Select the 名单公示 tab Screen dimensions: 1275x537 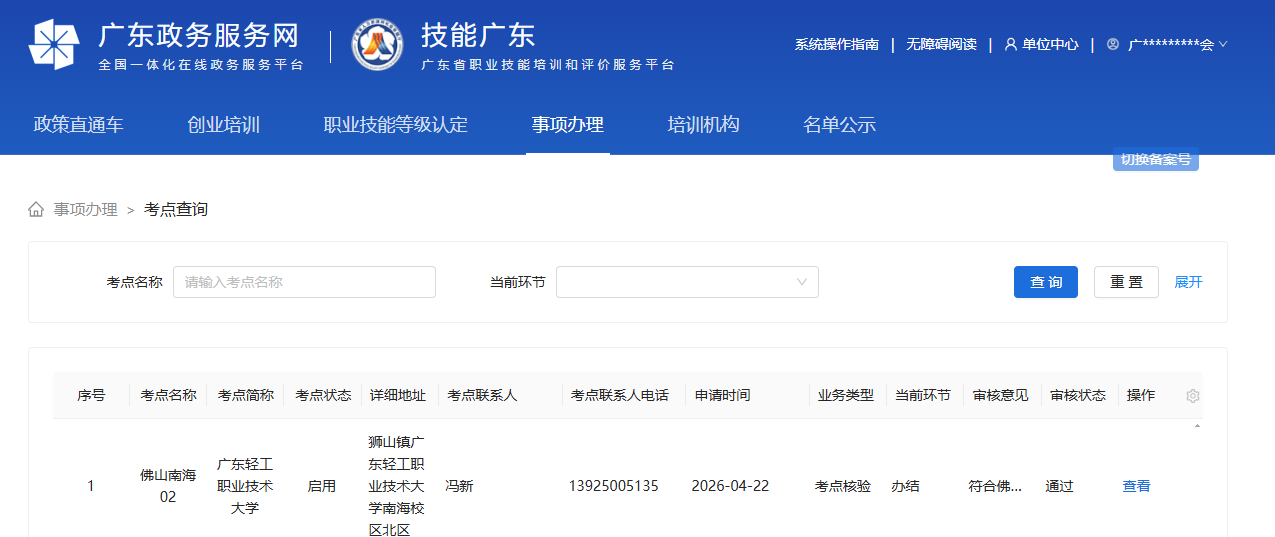(x=839, y=125)
